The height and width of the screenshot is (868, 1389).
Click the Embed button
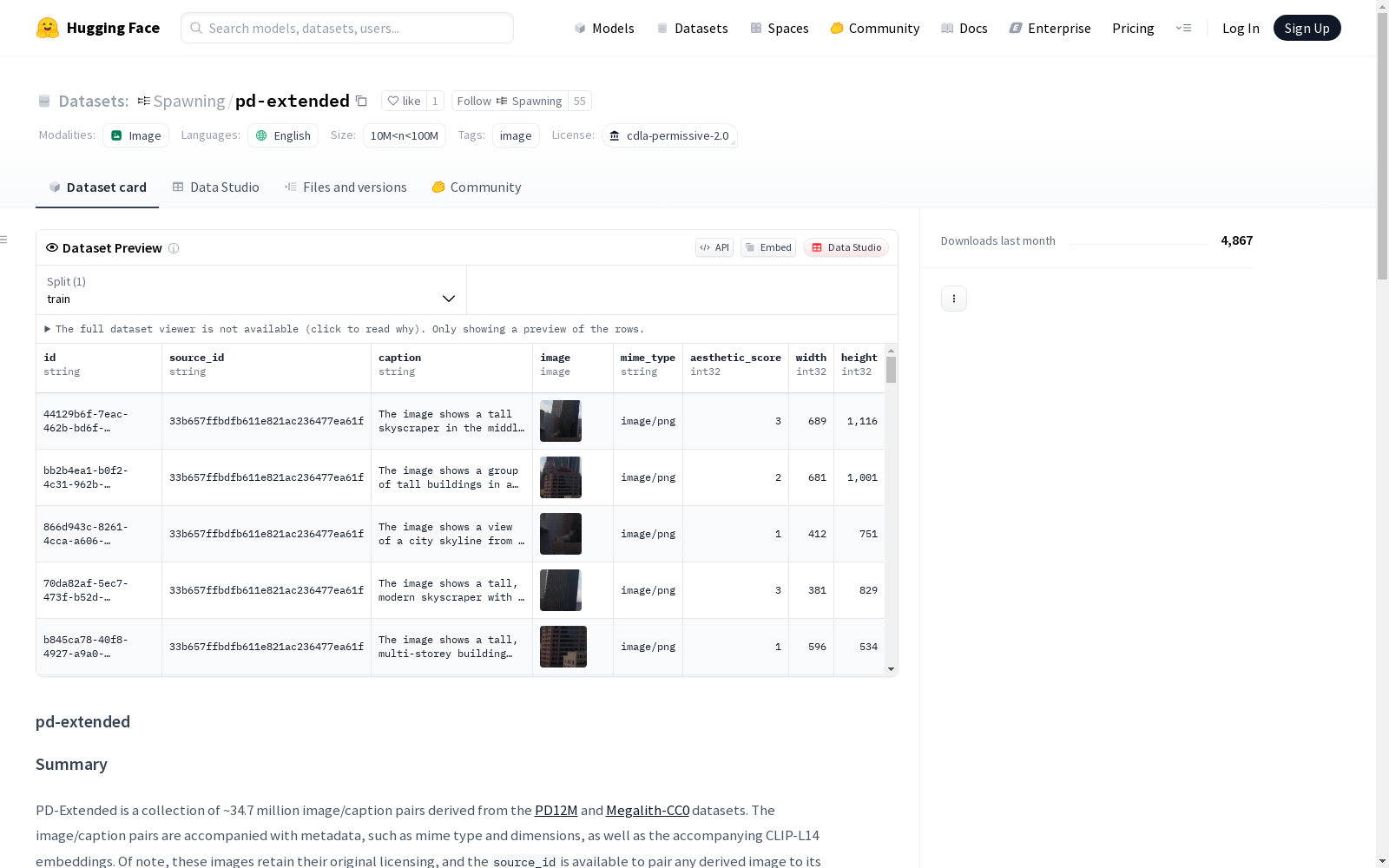(x=768, y=247)
